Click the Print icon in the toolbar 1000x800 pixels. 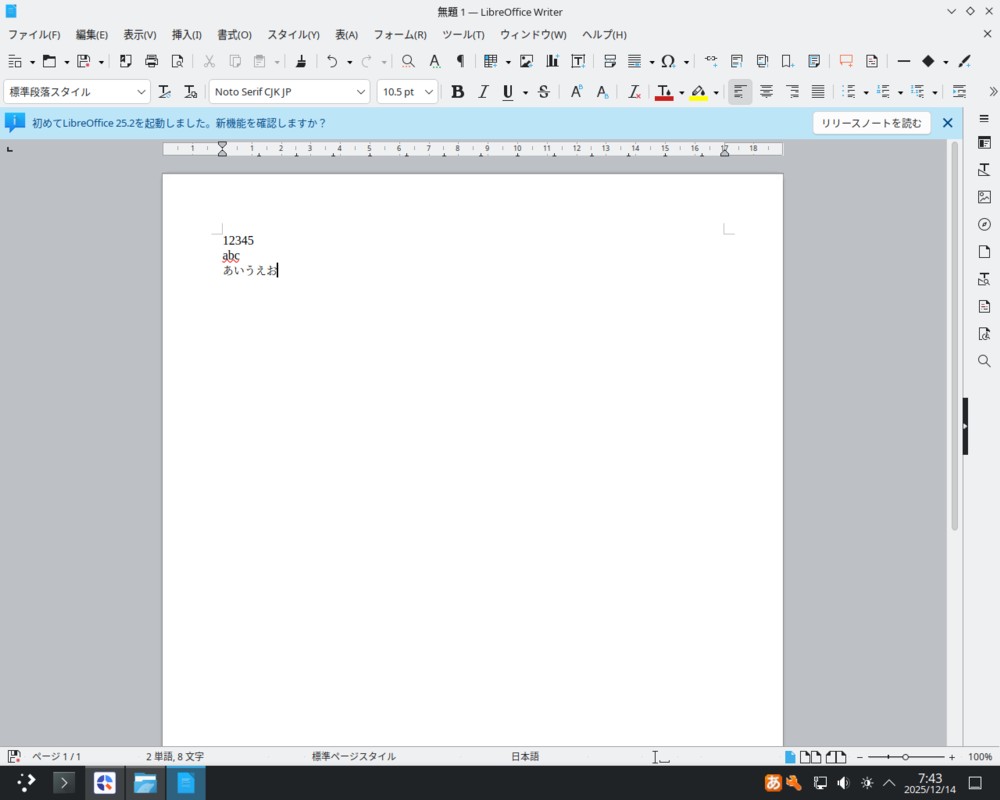[151, 61]
